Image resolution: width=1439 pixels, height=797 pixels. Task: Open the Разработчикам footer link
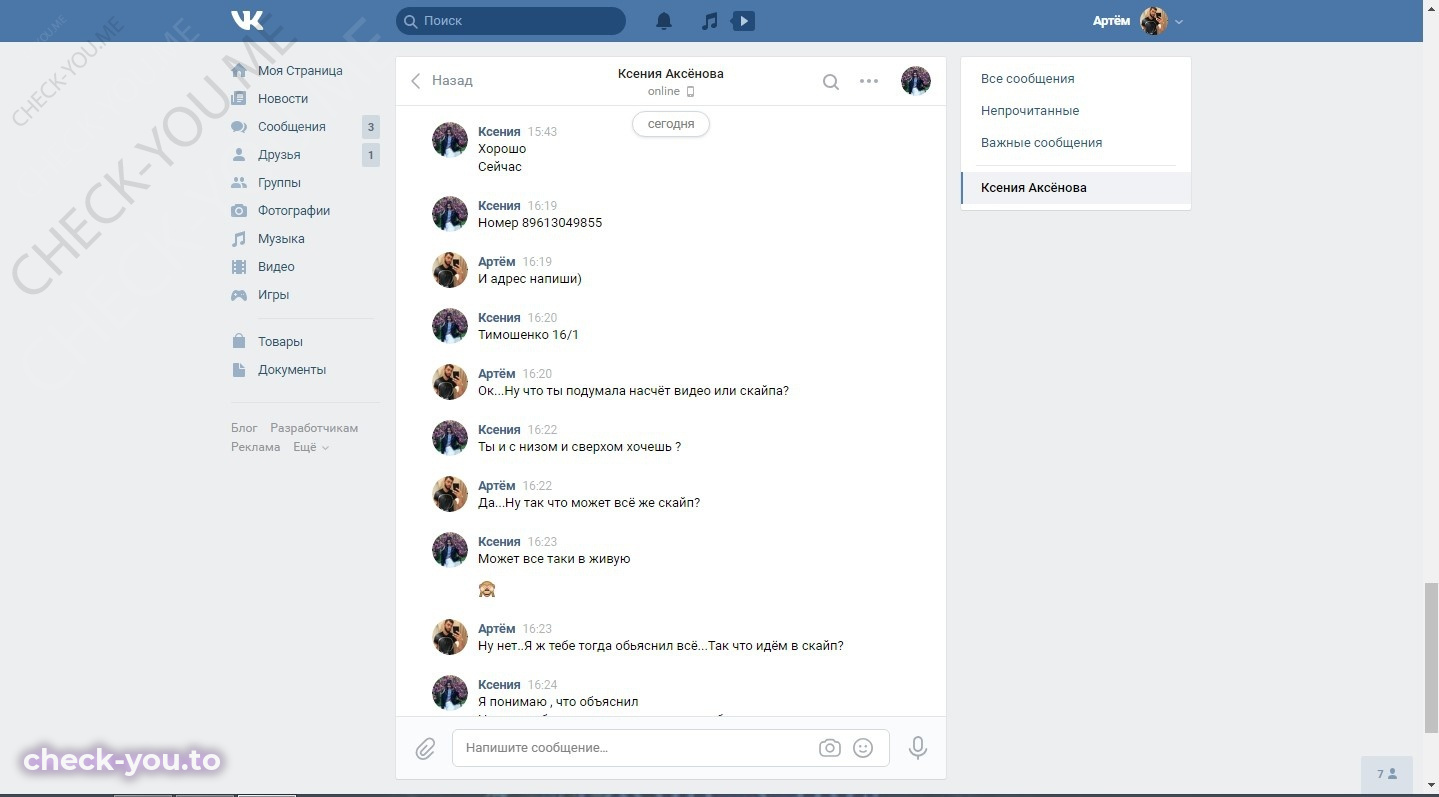314,428
